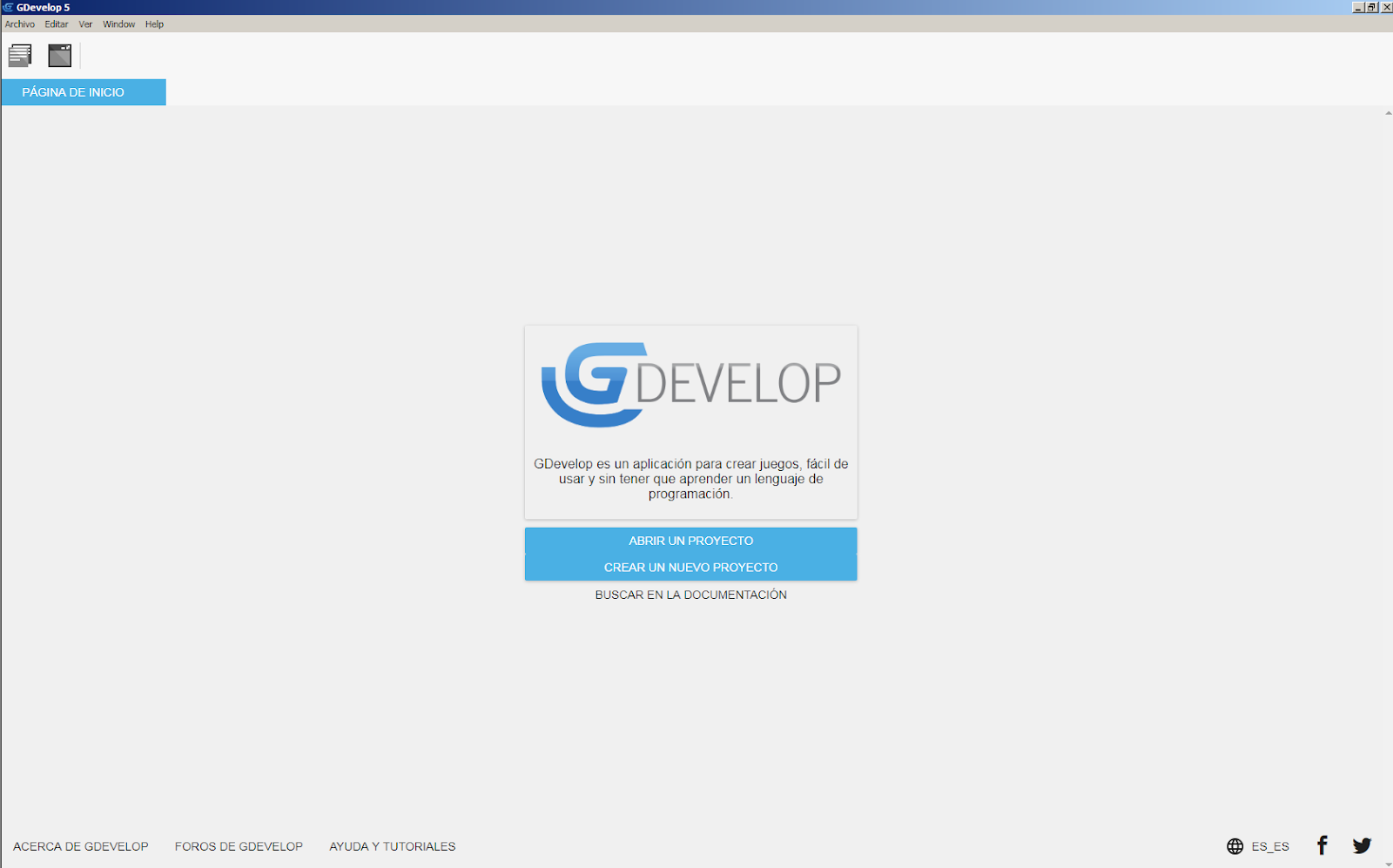This screenshot has height=868, width=1393.
Task: Open GDevelop's Twitter via the bird icon
Action: point(1363,845)
